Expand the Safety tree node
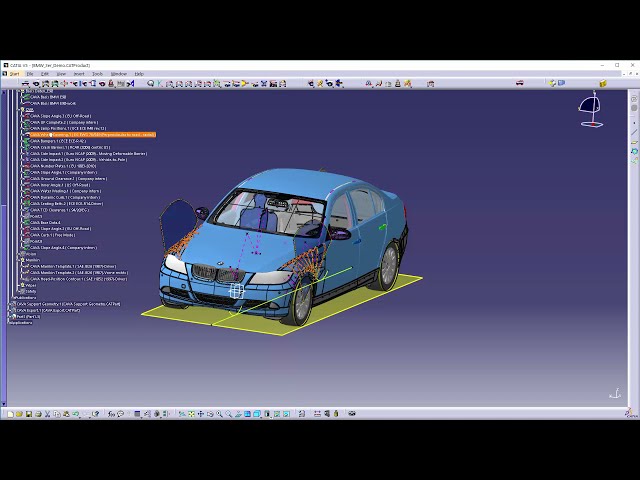This screenshot has width=640, height=480. pos(18,291)
